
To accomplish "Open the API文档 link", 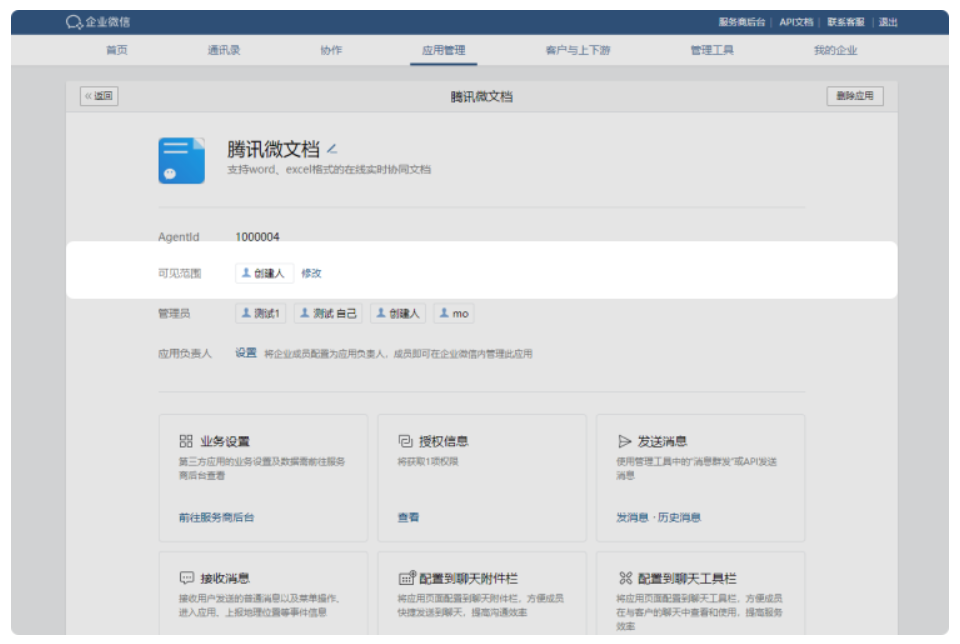I will pyautogui.click(x=796, y=22).
